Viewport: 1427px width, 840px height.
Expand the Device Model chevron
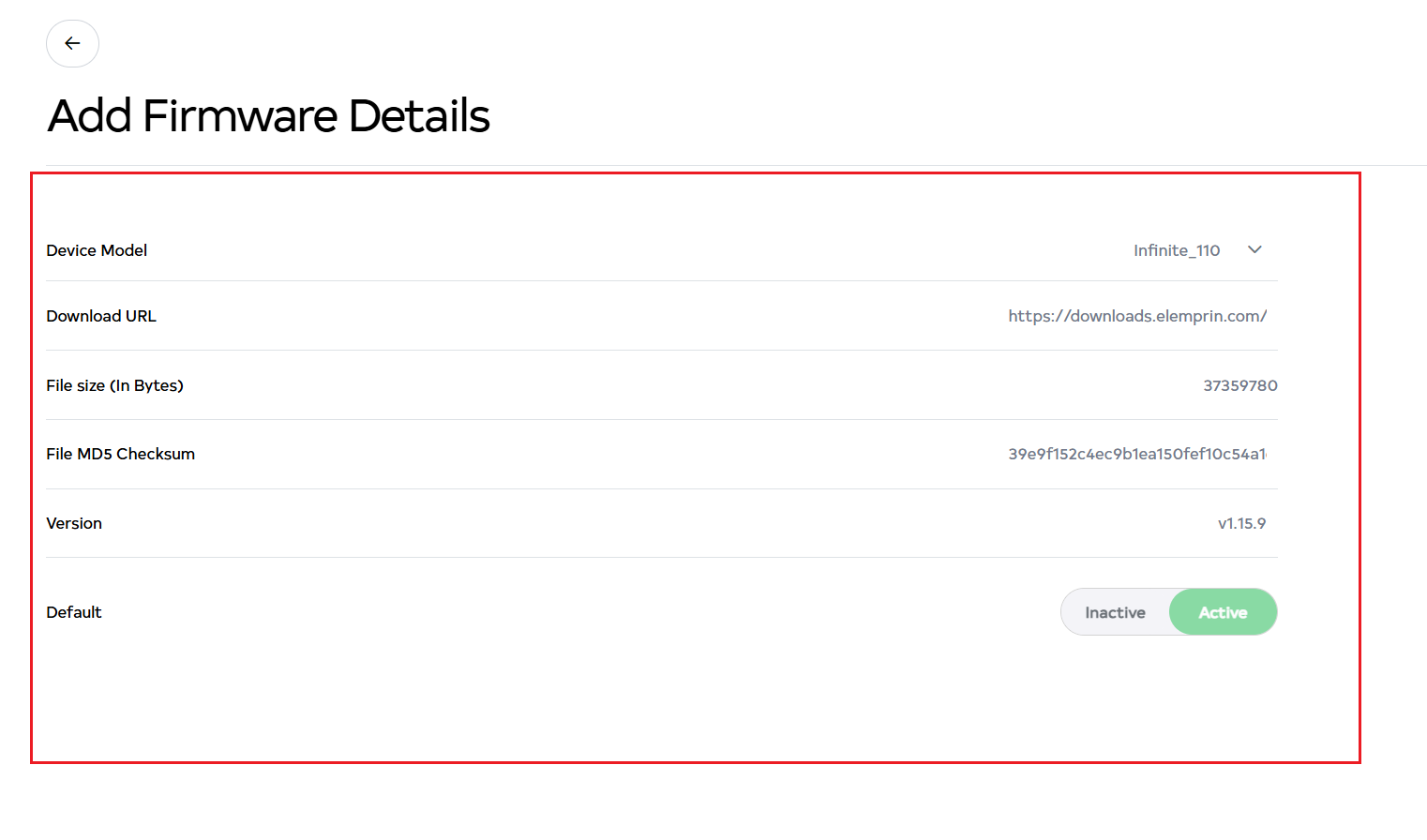[x=1254, y=250]
